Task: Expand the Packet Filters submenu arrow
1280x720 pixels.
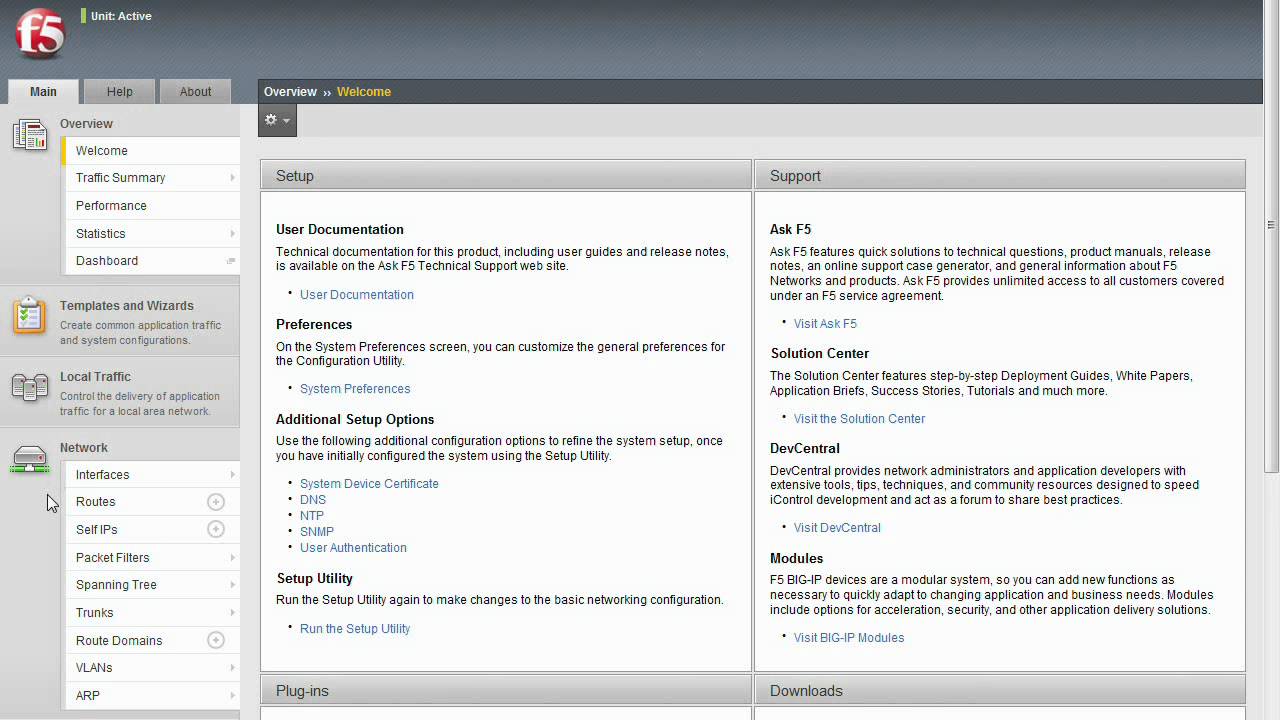Action: [x=232, y=558]
